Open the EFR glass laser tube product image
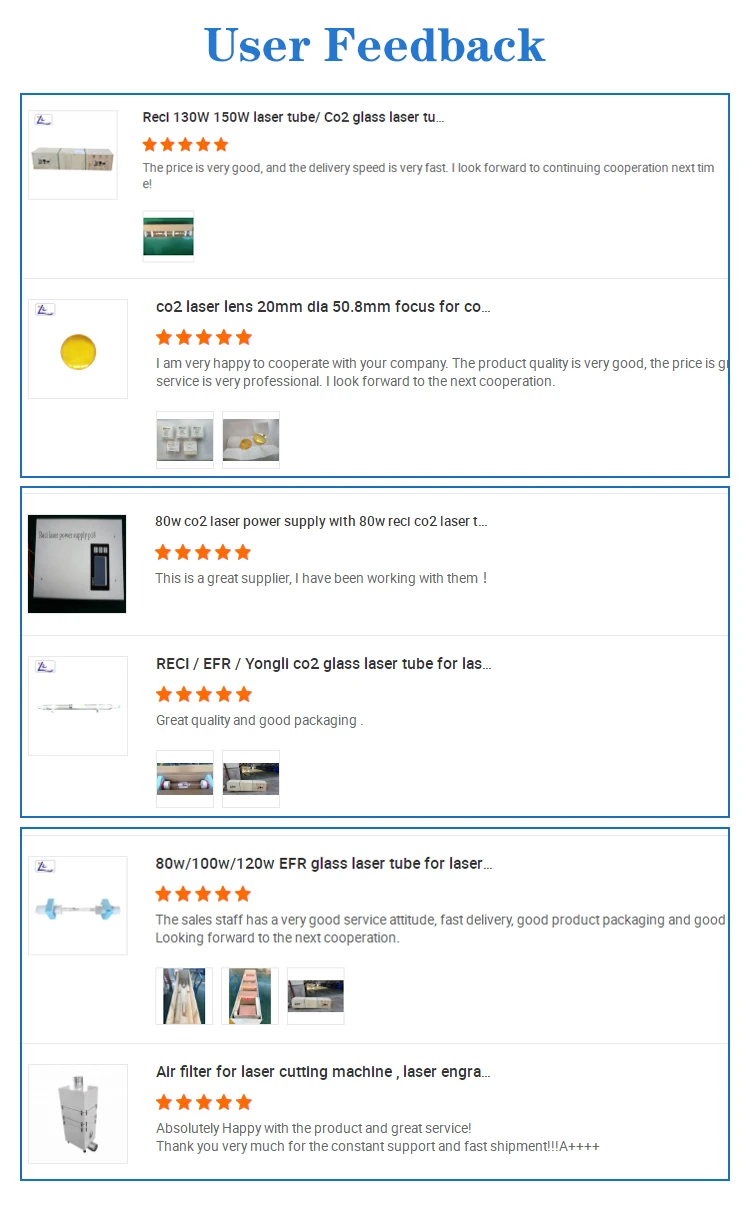 pos(78,906)
